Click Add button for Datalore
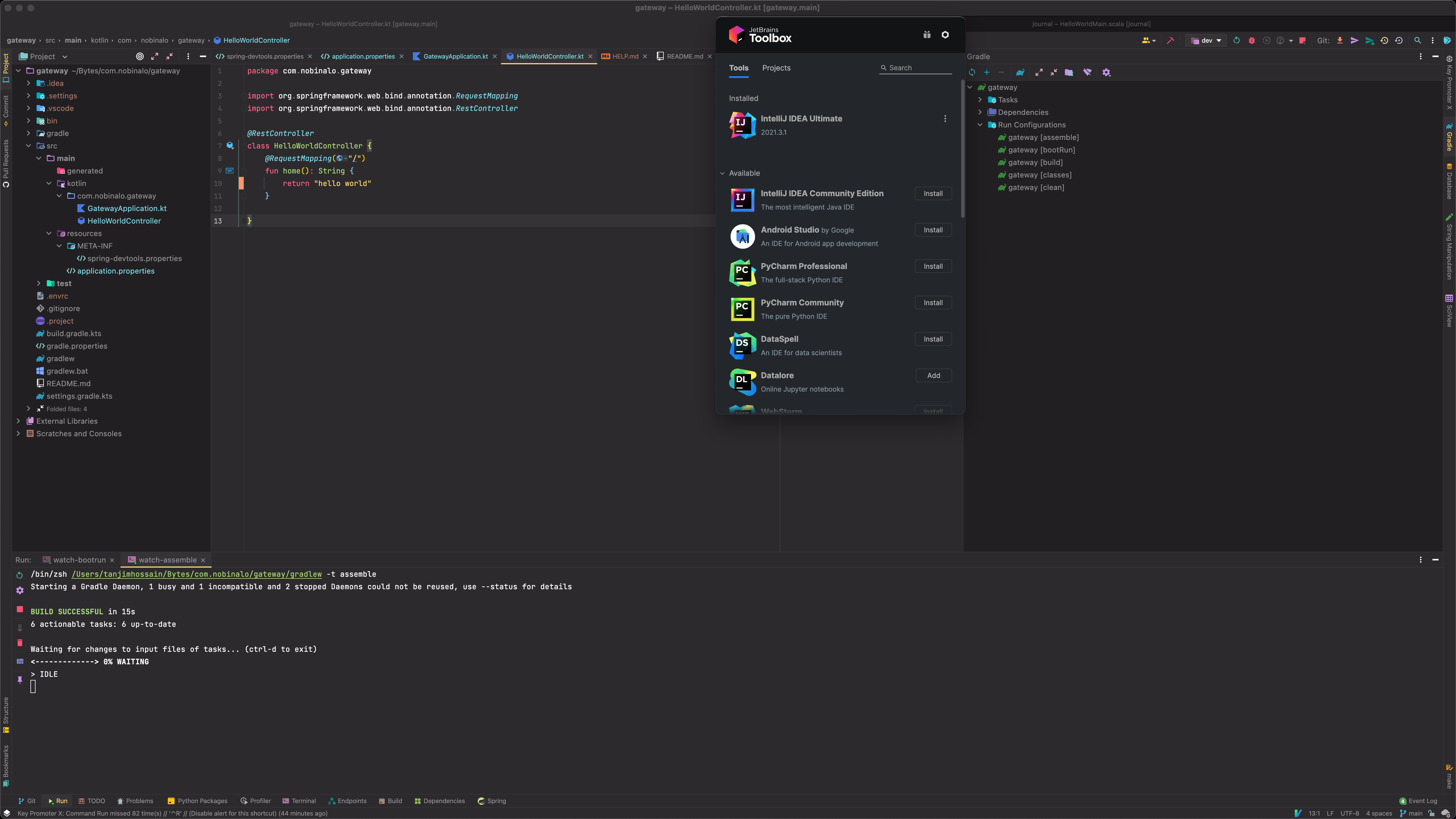This screenshot has width=1456, height=819. [933, 376]
